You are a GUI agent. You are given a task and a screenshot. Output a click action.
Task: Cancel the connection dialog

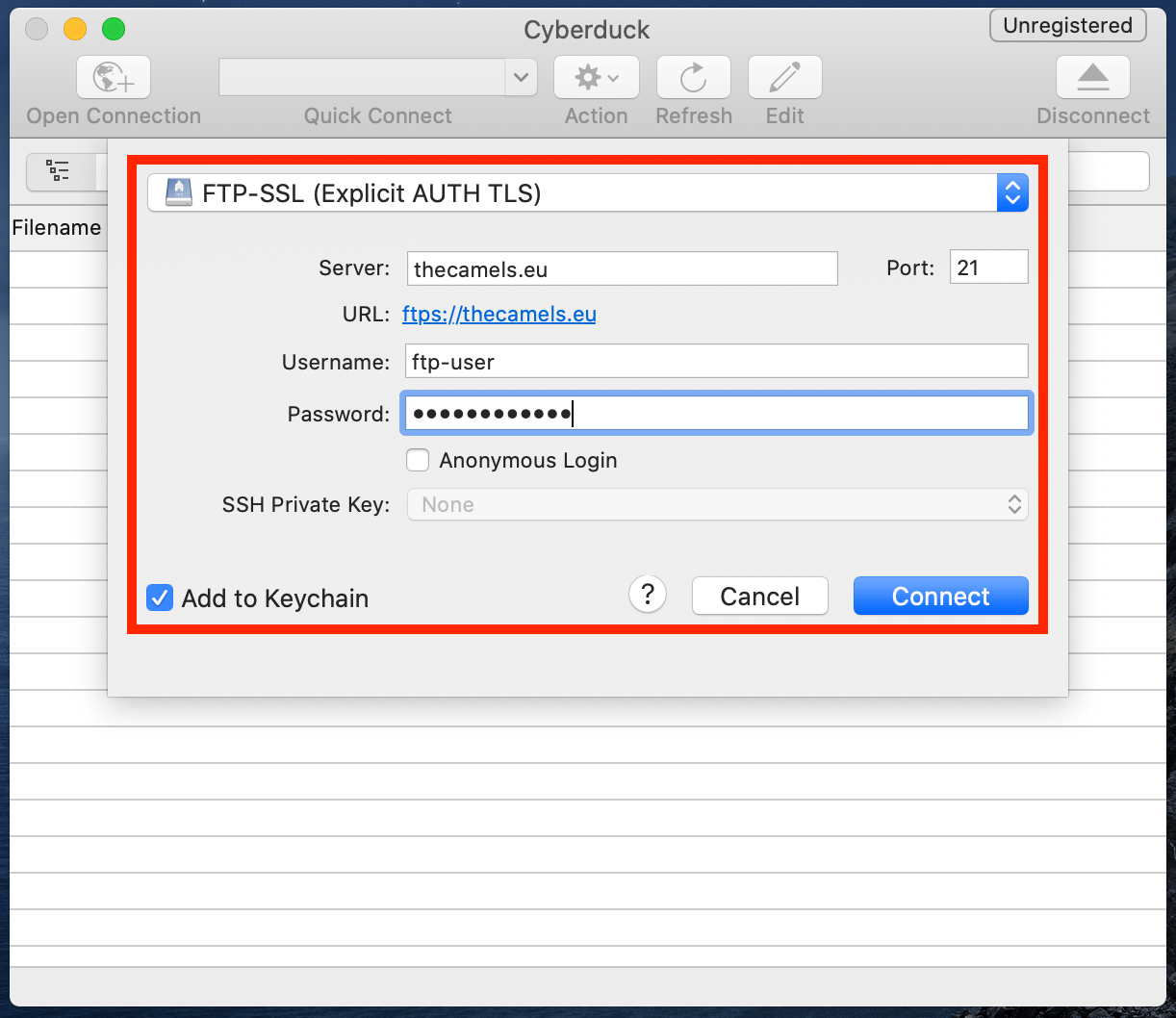(760, 596)
